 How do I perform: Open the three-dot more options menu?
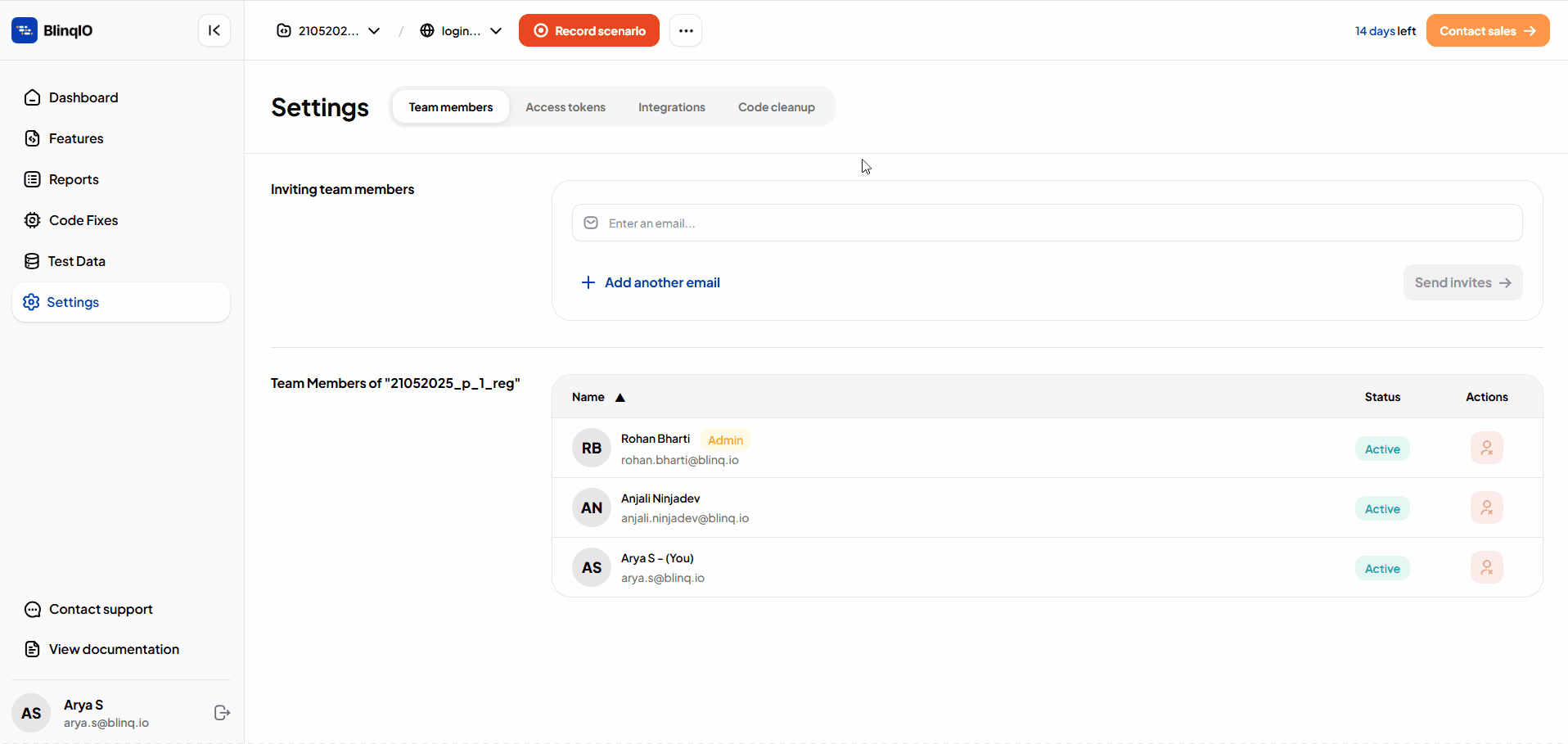pos(686,30)
